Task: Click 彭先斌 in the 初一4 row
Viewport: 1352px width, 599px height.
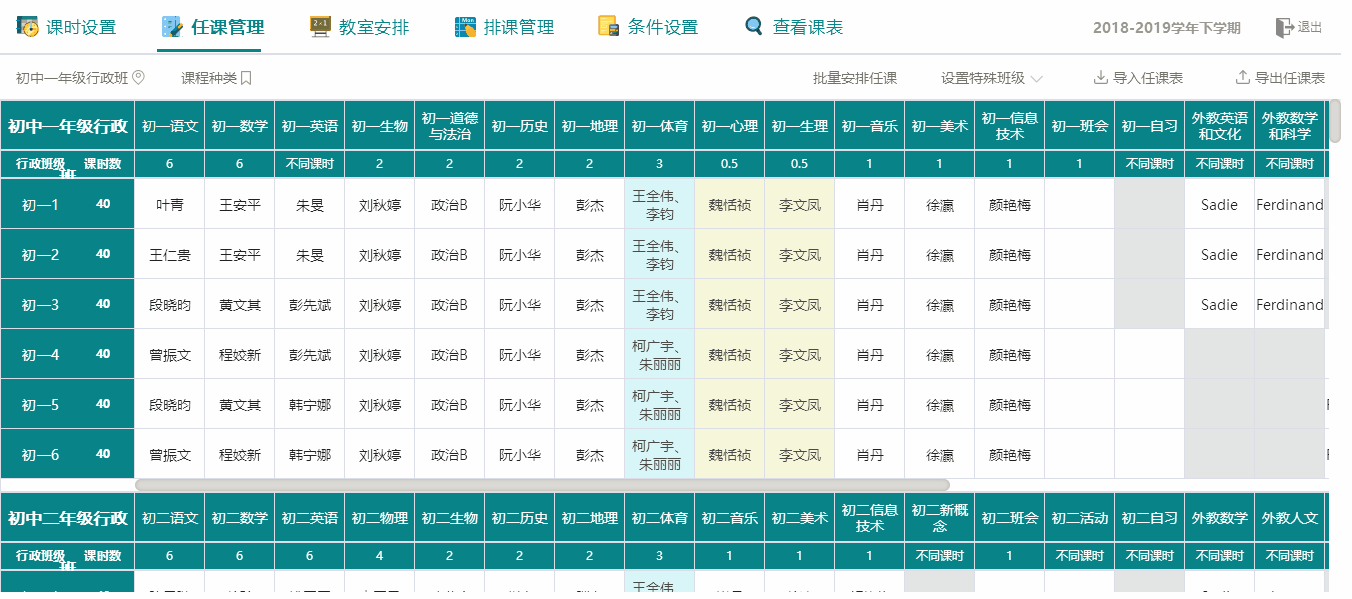Action: coord(310,354)
